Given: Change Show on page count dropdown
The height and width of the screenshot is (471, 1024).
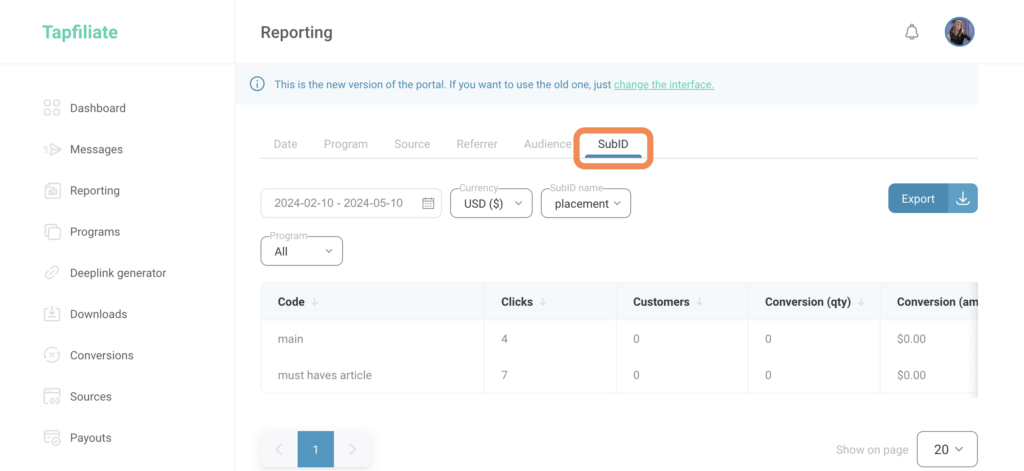Looking at the screenshot, I should click(946, 450).
